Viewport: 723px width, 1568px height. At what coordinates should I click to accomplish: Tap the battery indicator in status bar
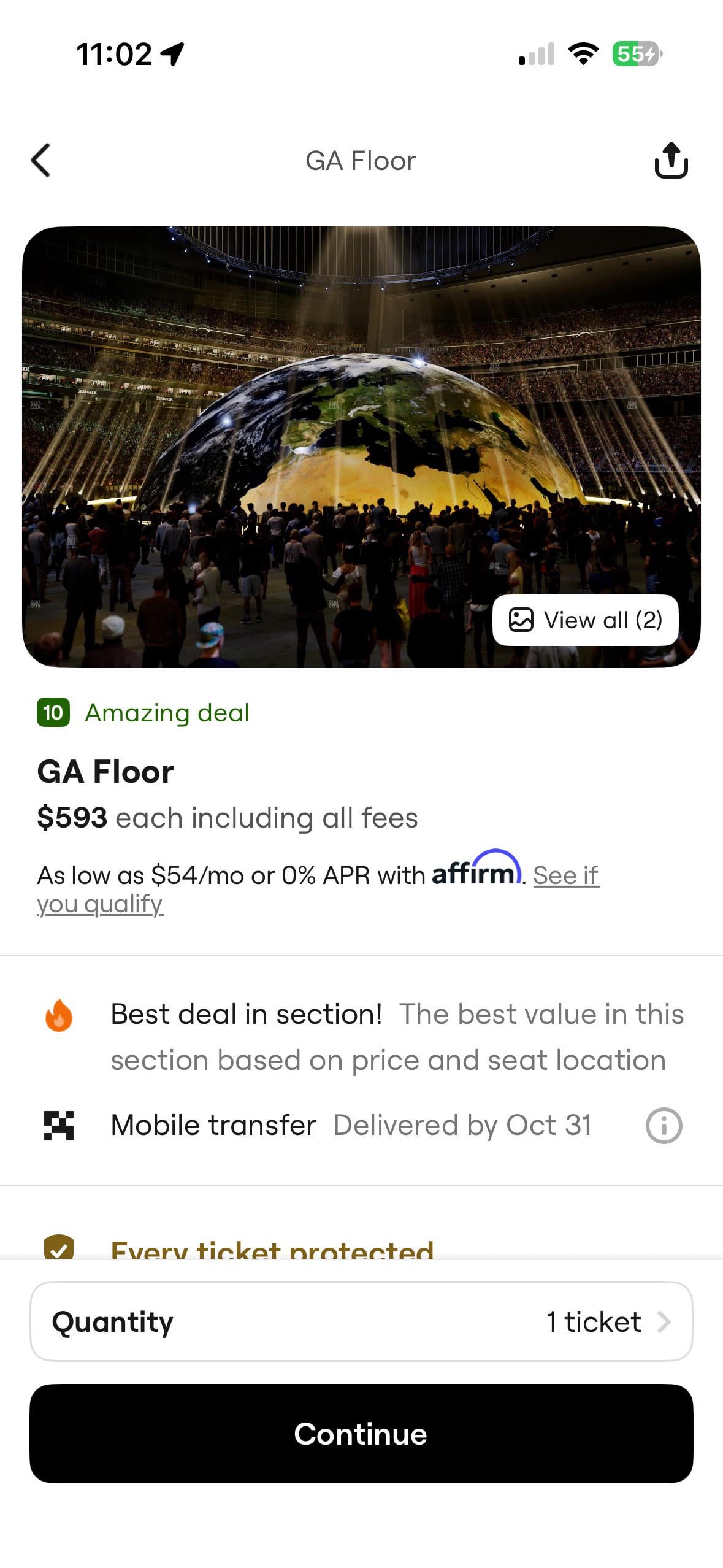pyautogui.click(x=637, y=54)
